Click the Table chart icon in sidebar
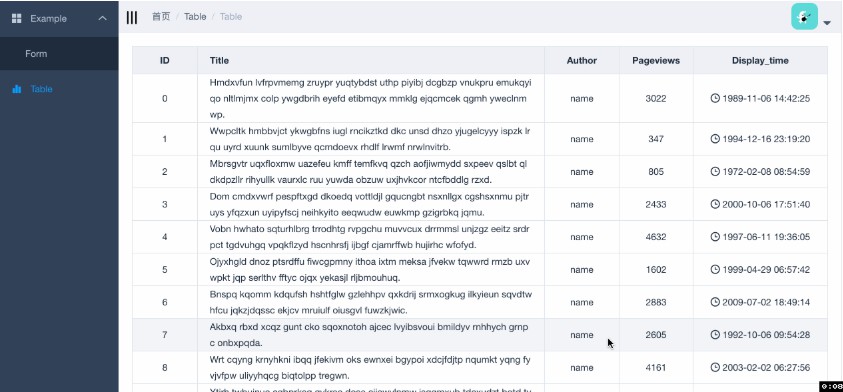Screen dimensions: 843x392 pos(17,89)
